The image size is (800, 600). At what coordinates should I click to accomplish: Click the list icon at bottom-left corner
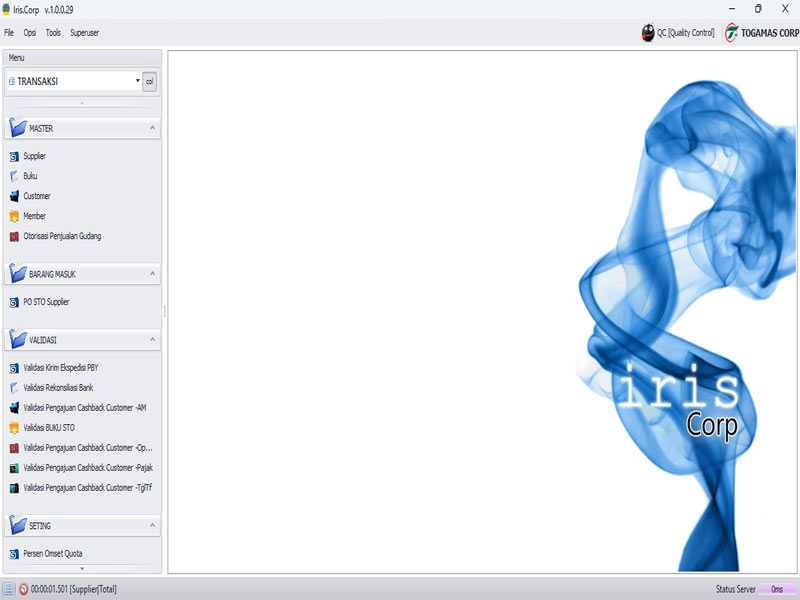[8, 590]
